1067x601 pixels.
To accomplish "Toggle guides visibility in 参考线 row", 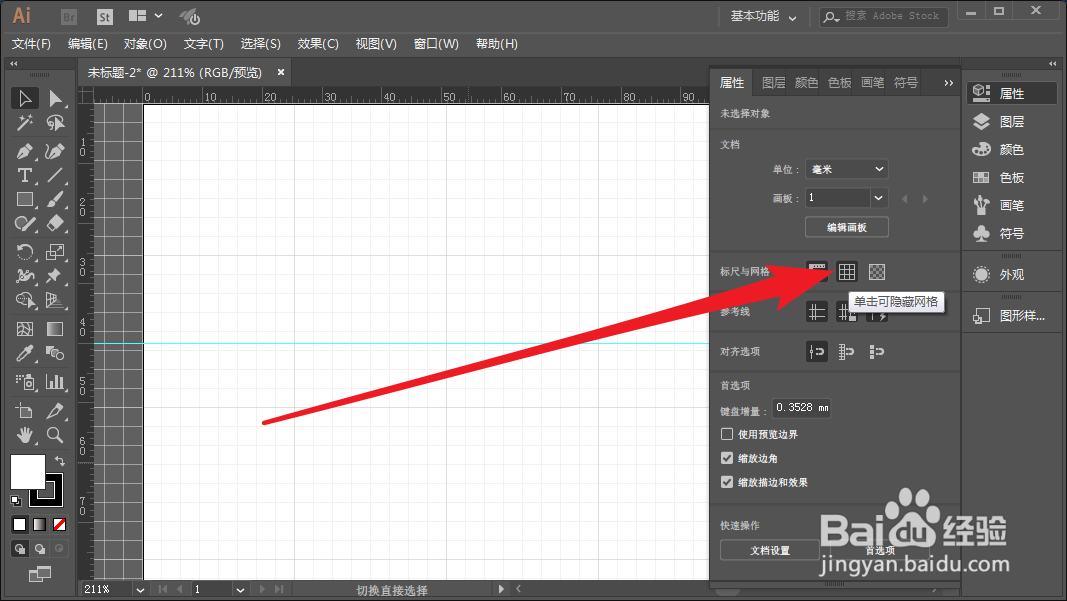I will coord(817,312).
